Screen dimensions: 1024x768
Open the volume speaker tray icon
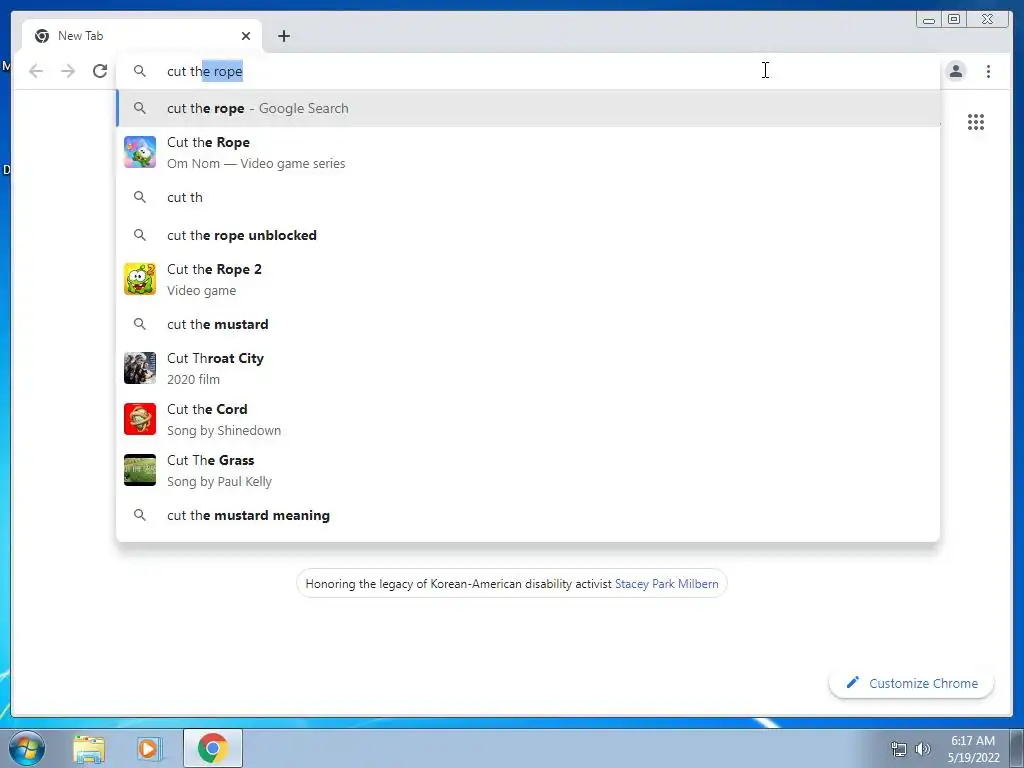point(922,749)
